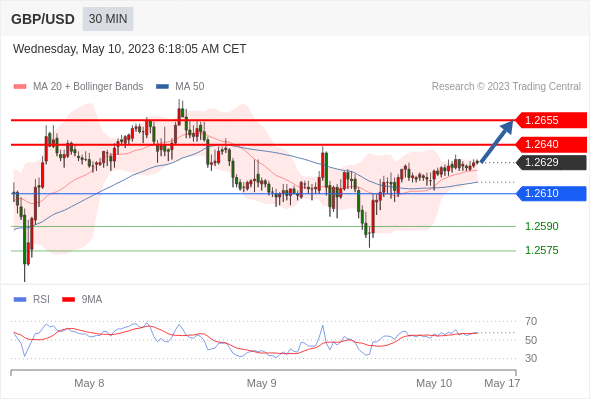This screenshot has width=590, height=400.
Task: Click the 1.2590 green support value
Action: coord(541,227)
